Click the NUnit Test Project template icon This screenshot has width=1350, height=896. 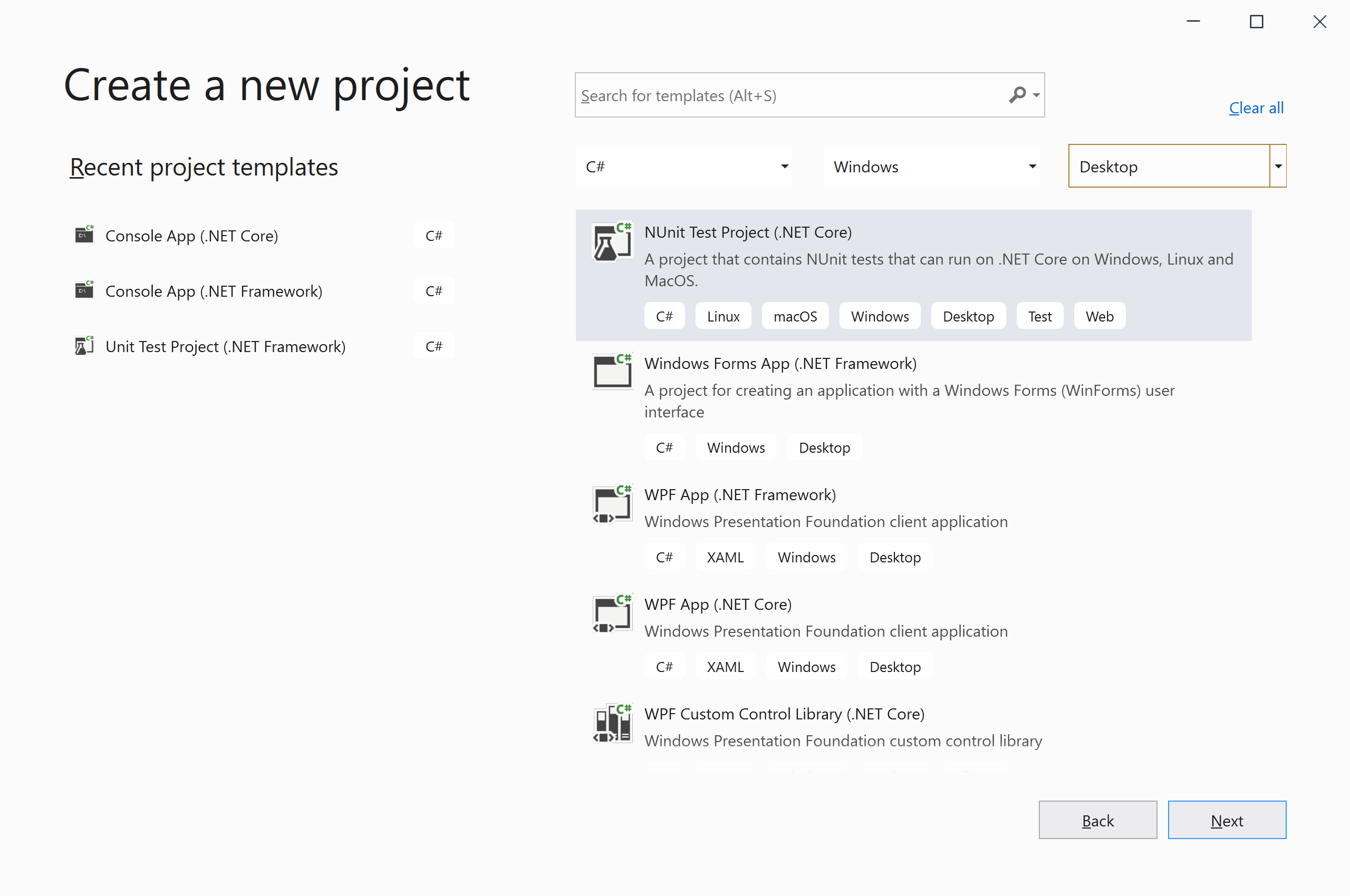[612, 242]
